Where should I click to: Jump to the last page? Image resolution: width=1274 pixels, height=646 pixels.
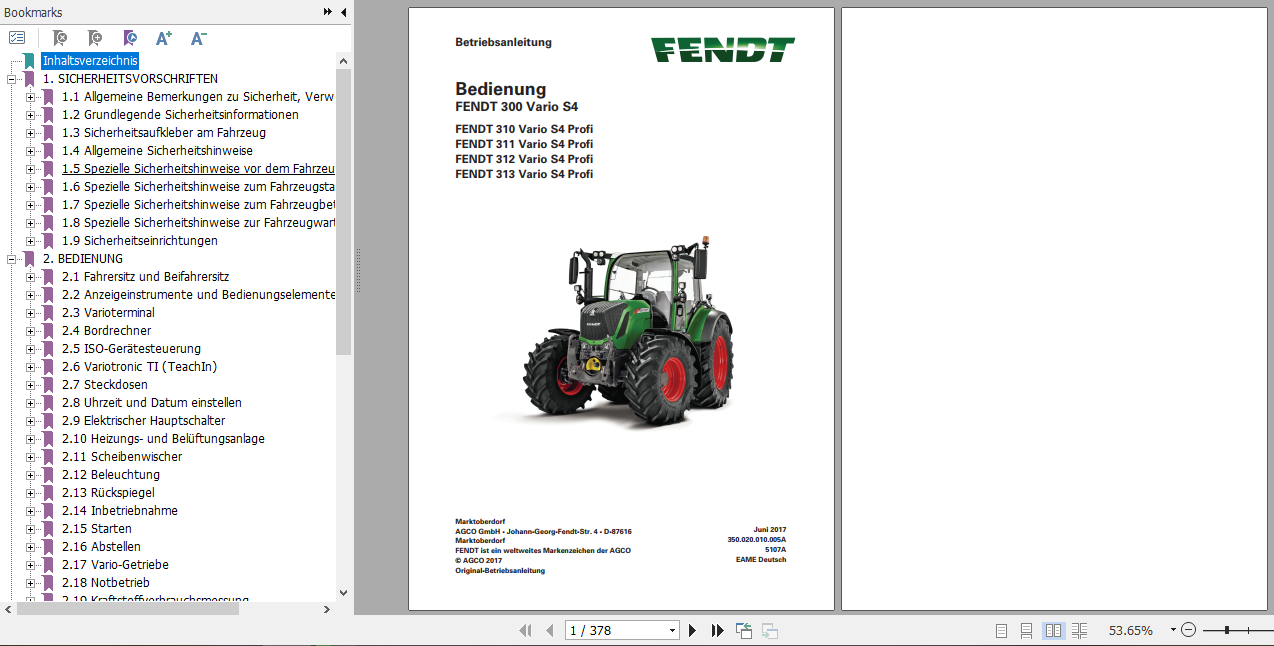pos(717,630)
